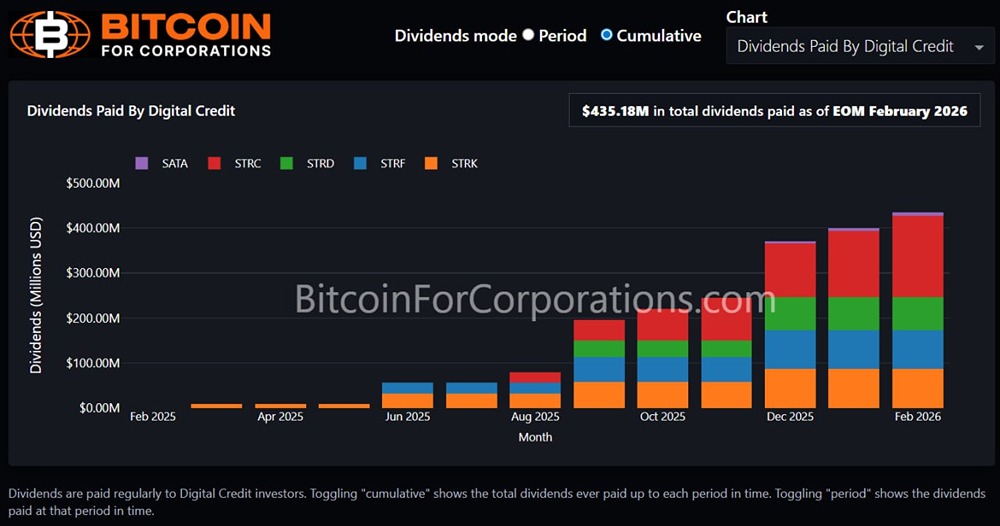Click the Dec 2025 STRD green bar segment
Viewport: 1000px width, 526px height.
click(790, 313)
